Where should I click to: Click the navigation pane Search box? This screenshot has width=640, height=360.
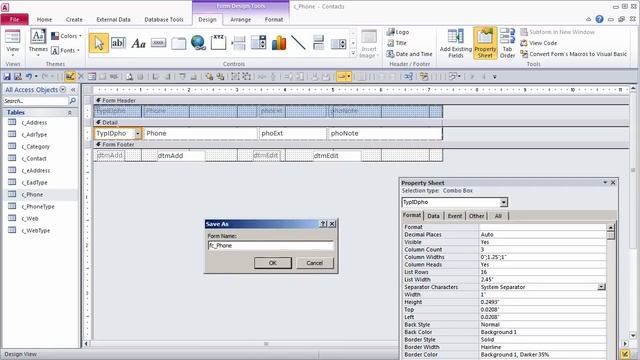(x=36, y=101)
